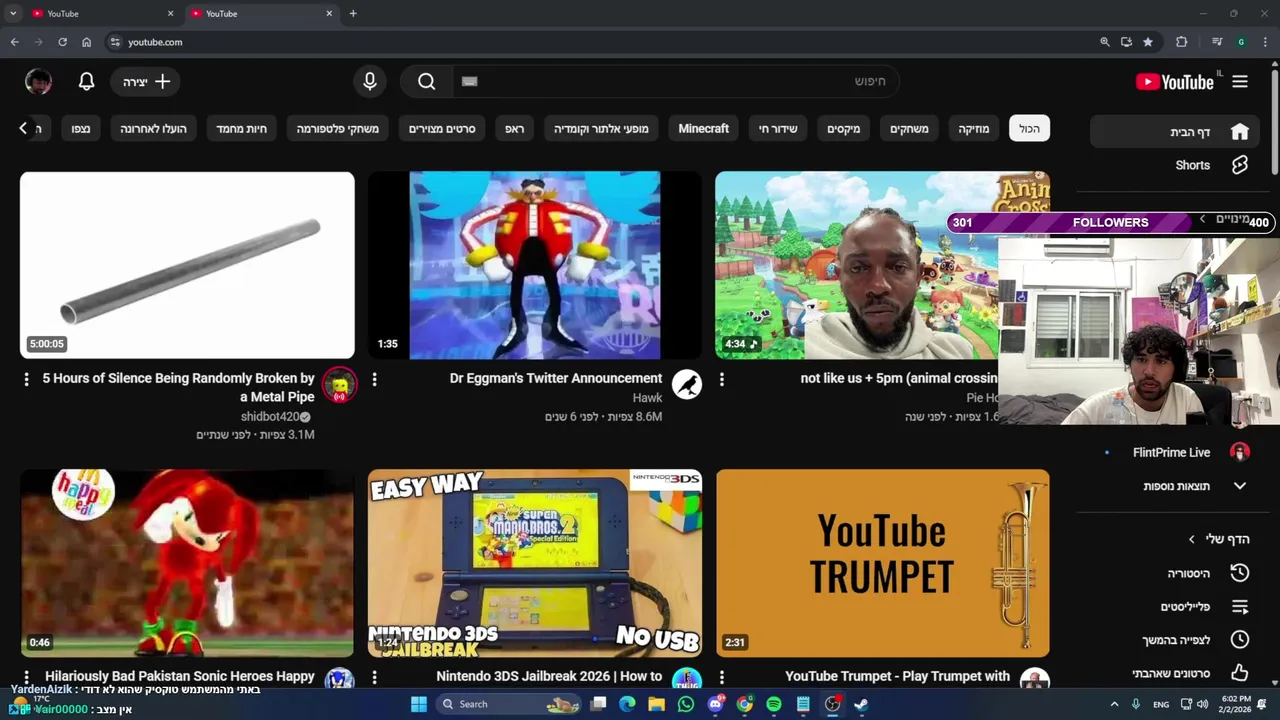The image size is (1280, 720).
Task: Open WhatsApp from the taskbar
Action: click(x=686, y=704)
